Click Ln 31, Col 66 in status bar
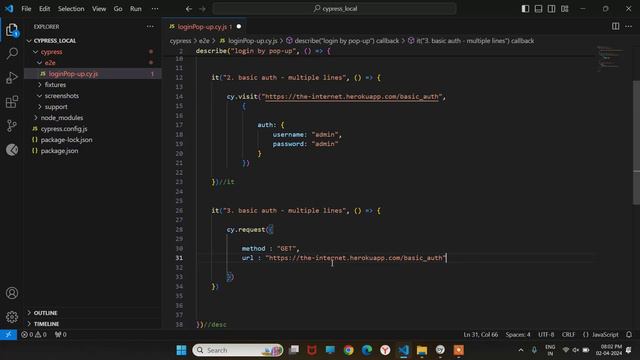 [480, 335]
